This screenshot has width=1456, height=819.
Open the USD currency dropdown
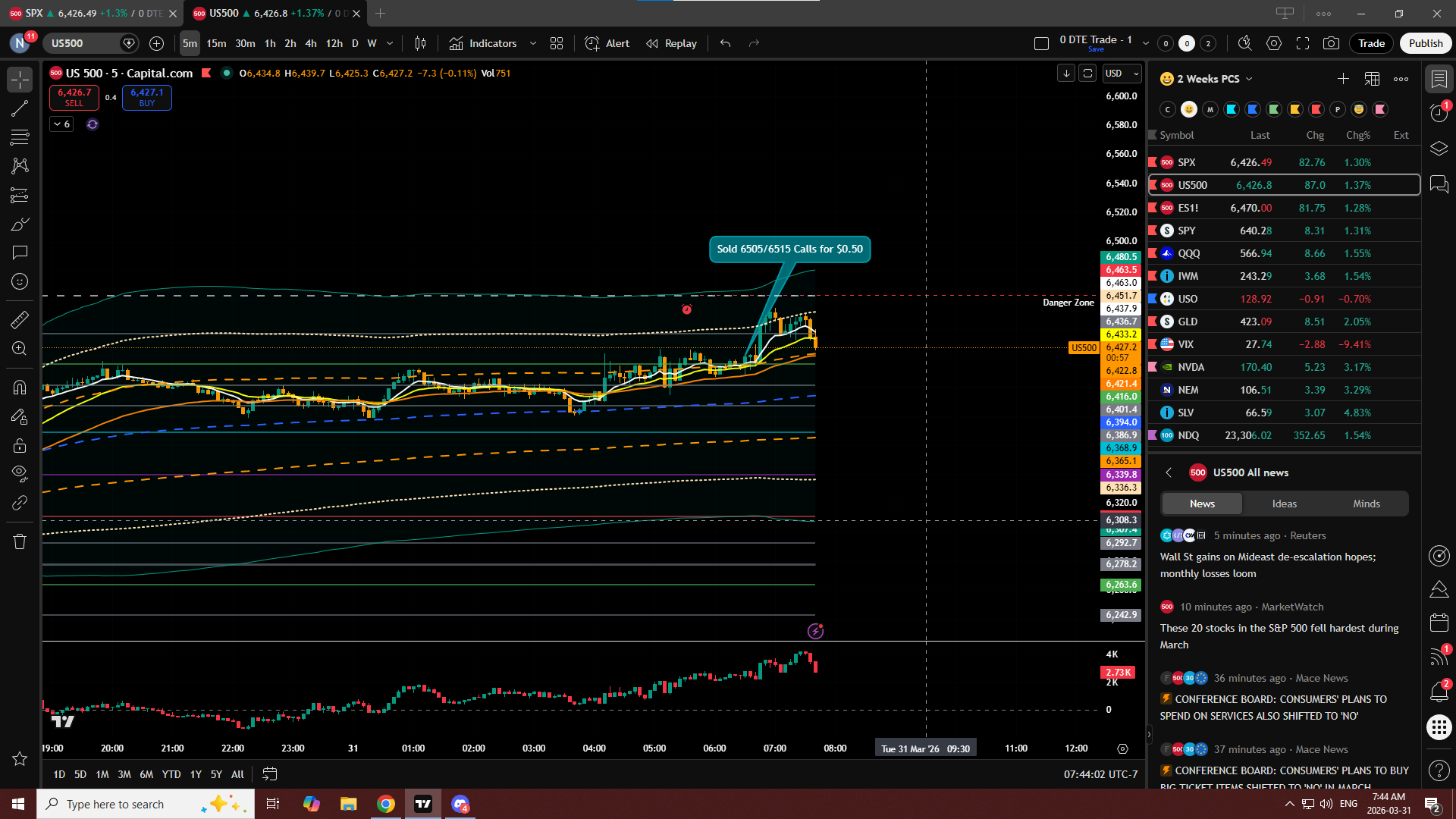(x=1122, y=74)
